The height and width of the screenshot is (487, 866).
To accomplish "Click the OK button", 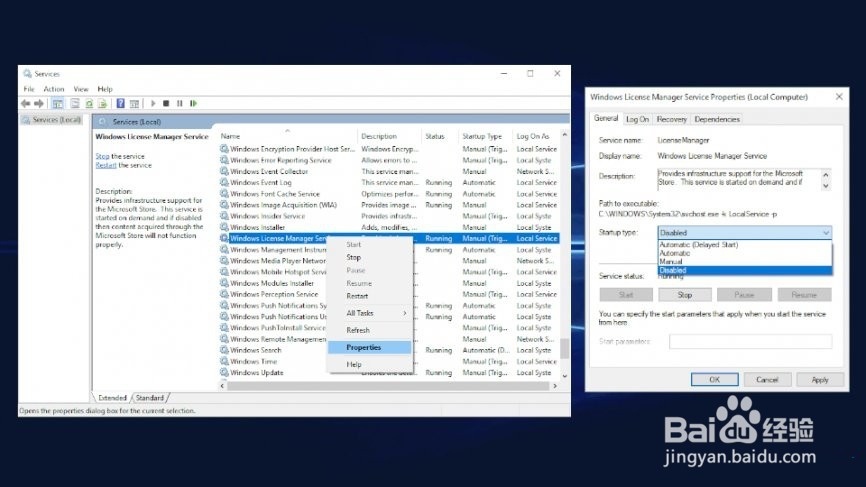I will [x=714, y=379].
